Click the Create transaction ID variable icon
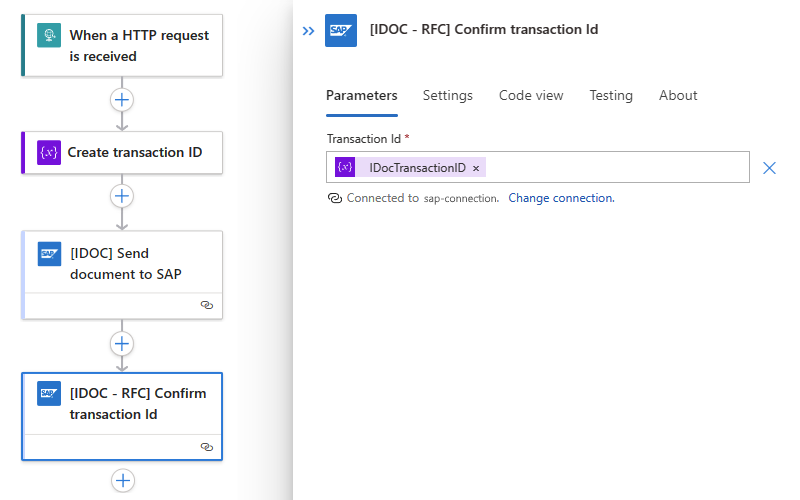This screenshot has width=800, height=500. [49, 152]
